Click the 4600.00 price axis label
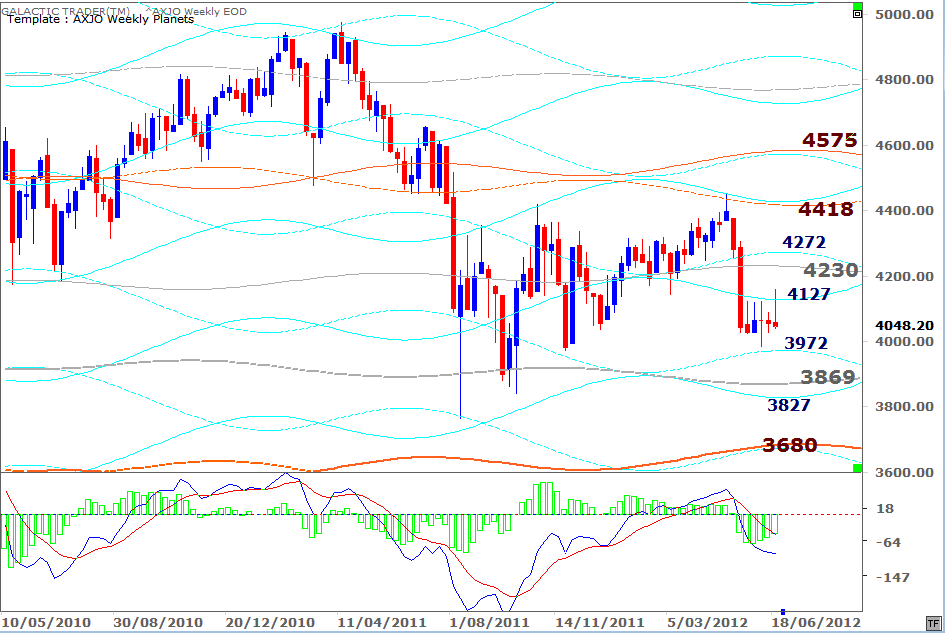 coord(904,145)
